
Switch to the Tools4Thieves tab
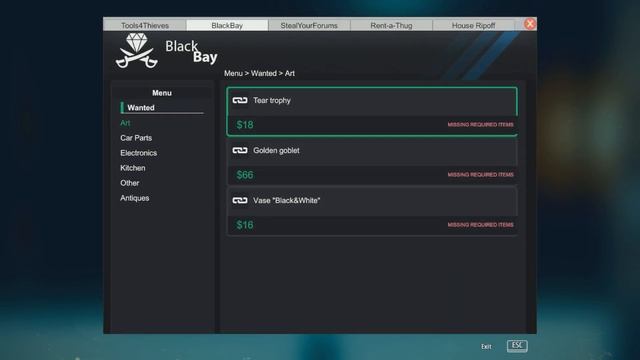(x=145, y=25)
